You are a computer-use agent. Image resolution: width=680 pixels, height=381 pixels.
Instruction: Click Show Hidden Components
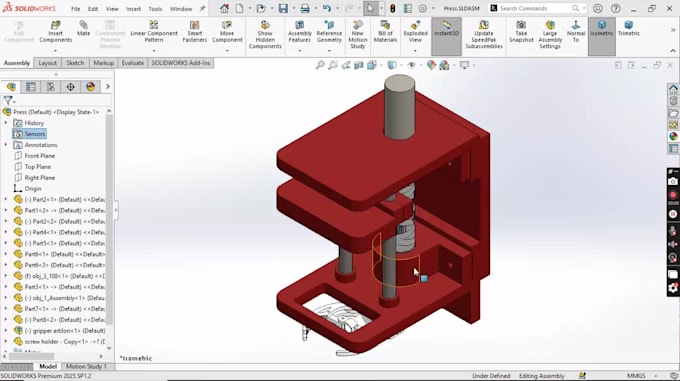coord(265,35)
